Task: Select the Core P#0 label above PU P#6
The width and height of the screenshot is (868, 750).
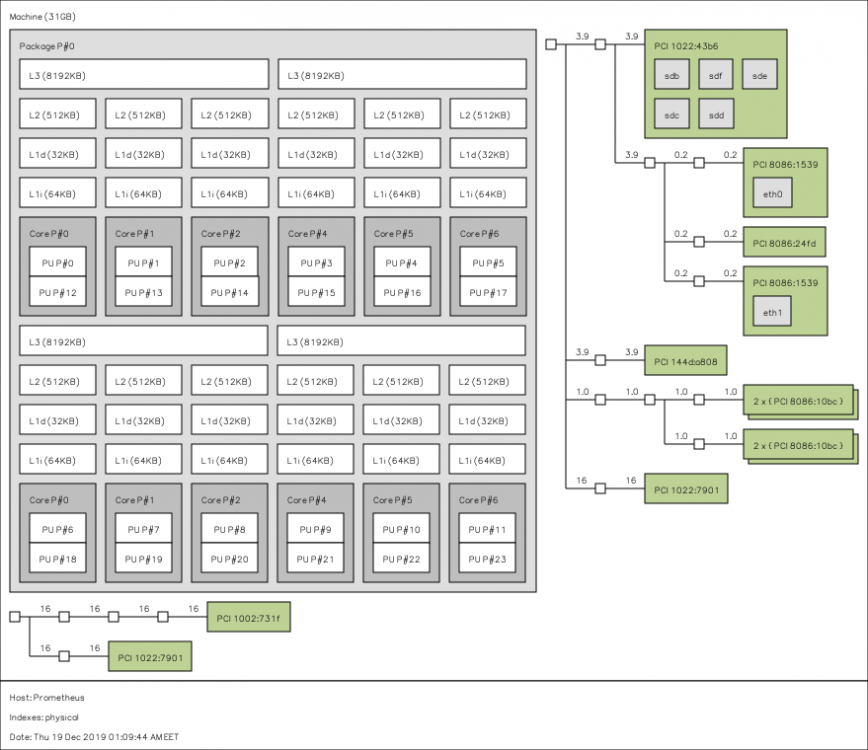Action: pyautogui.click(x=49, y=500)
